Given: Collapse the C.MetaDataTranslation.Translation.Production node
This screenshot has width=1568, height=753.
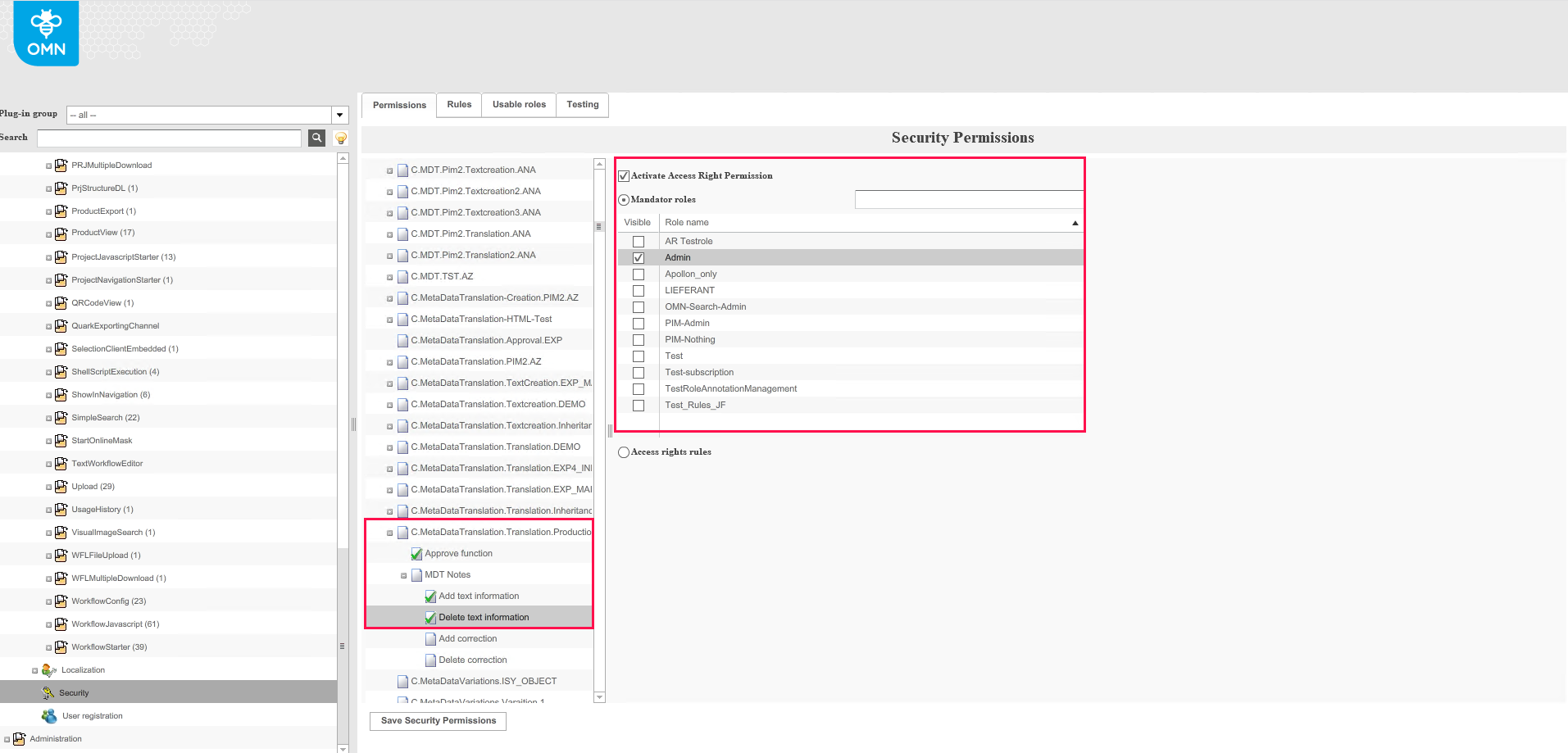Looking at the screenshot, I should tap(389, 532).
